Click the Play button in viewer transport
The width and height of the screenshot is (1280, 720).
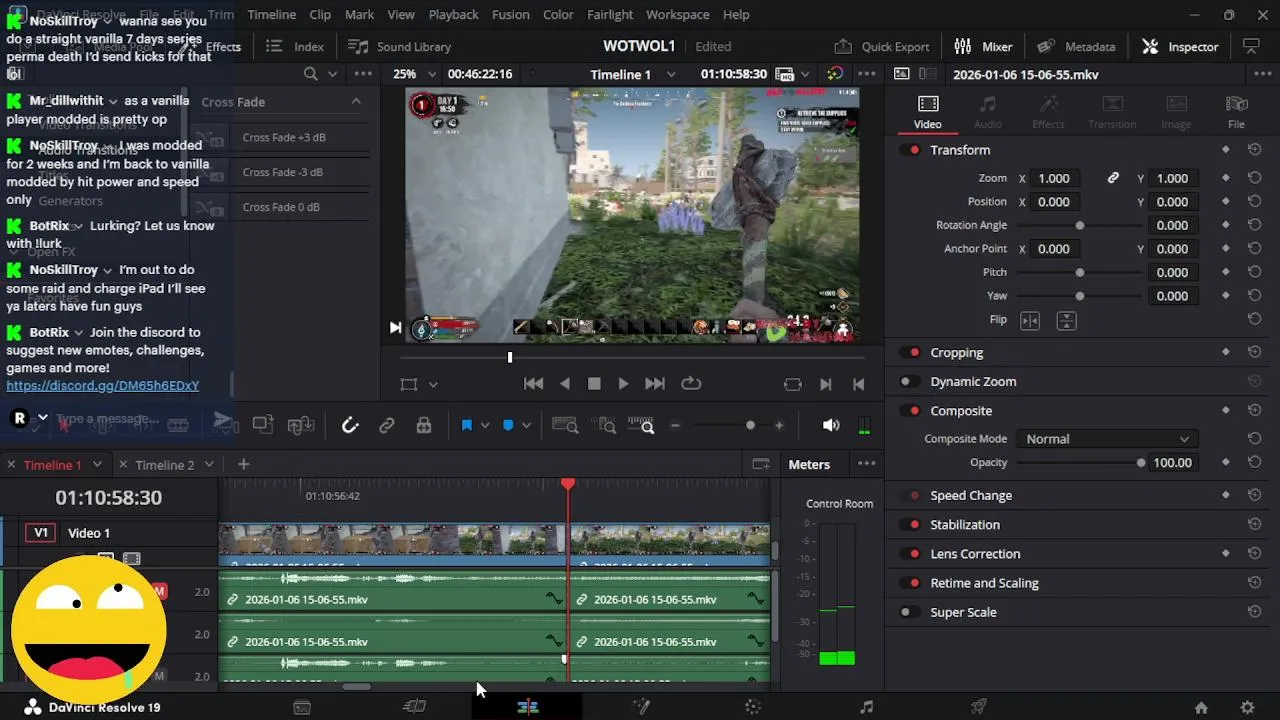(x=623, y=384)
